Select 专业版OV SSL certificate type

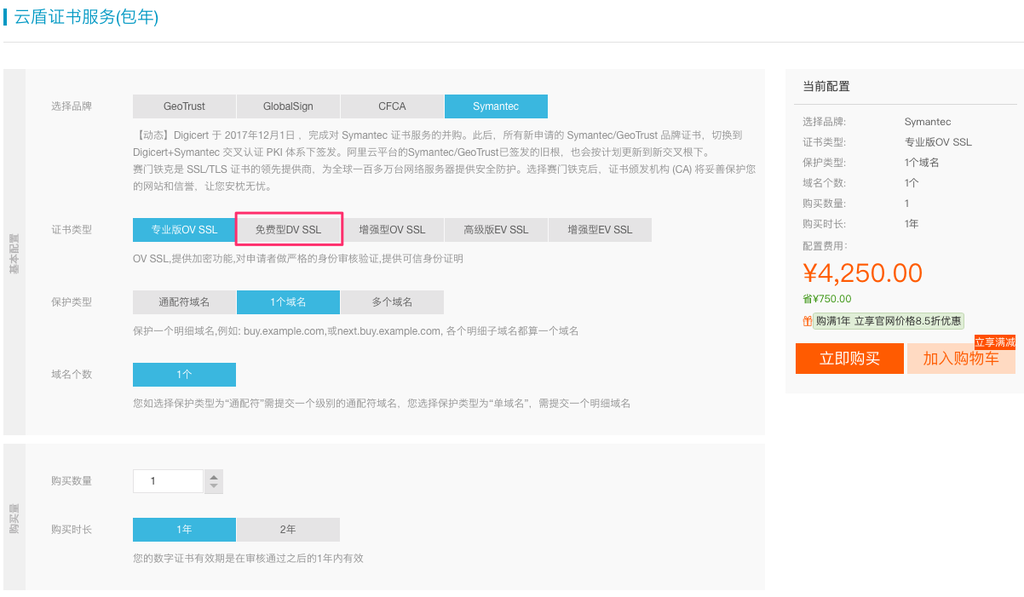[x=184, y=230]
